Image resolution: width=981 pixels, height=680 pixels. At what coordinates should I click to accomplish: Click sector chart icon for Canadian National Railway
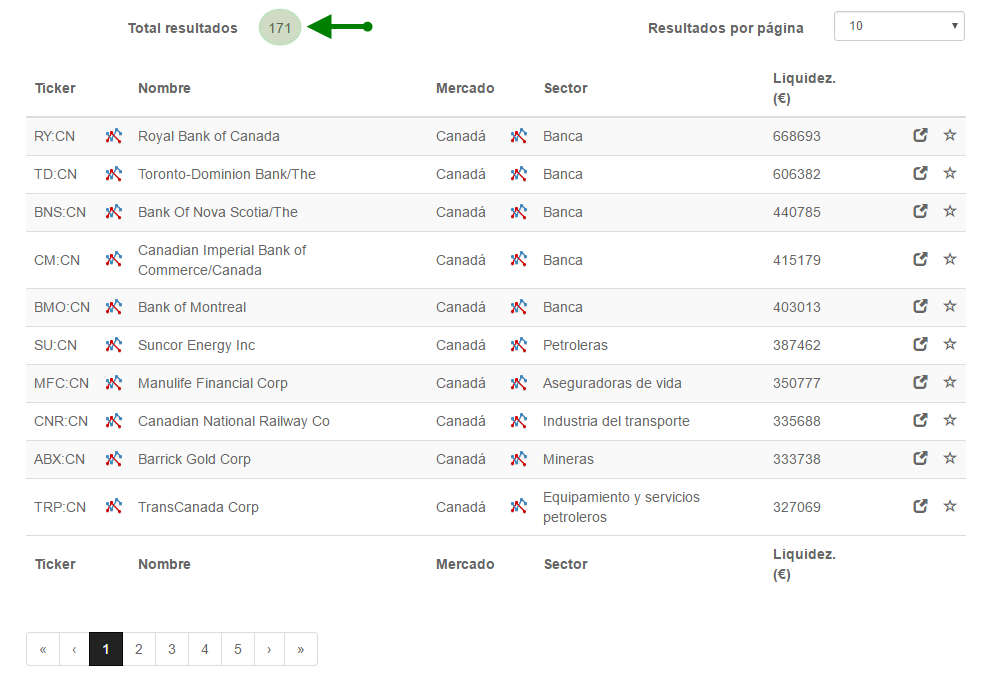pos(518,421)
